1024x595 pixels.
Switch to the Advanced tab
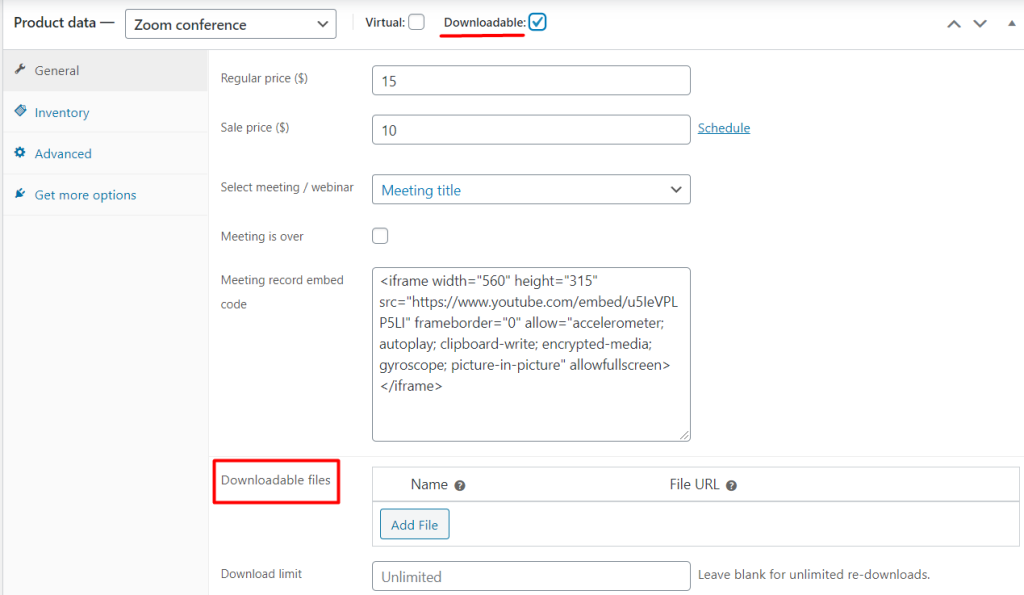64,153
